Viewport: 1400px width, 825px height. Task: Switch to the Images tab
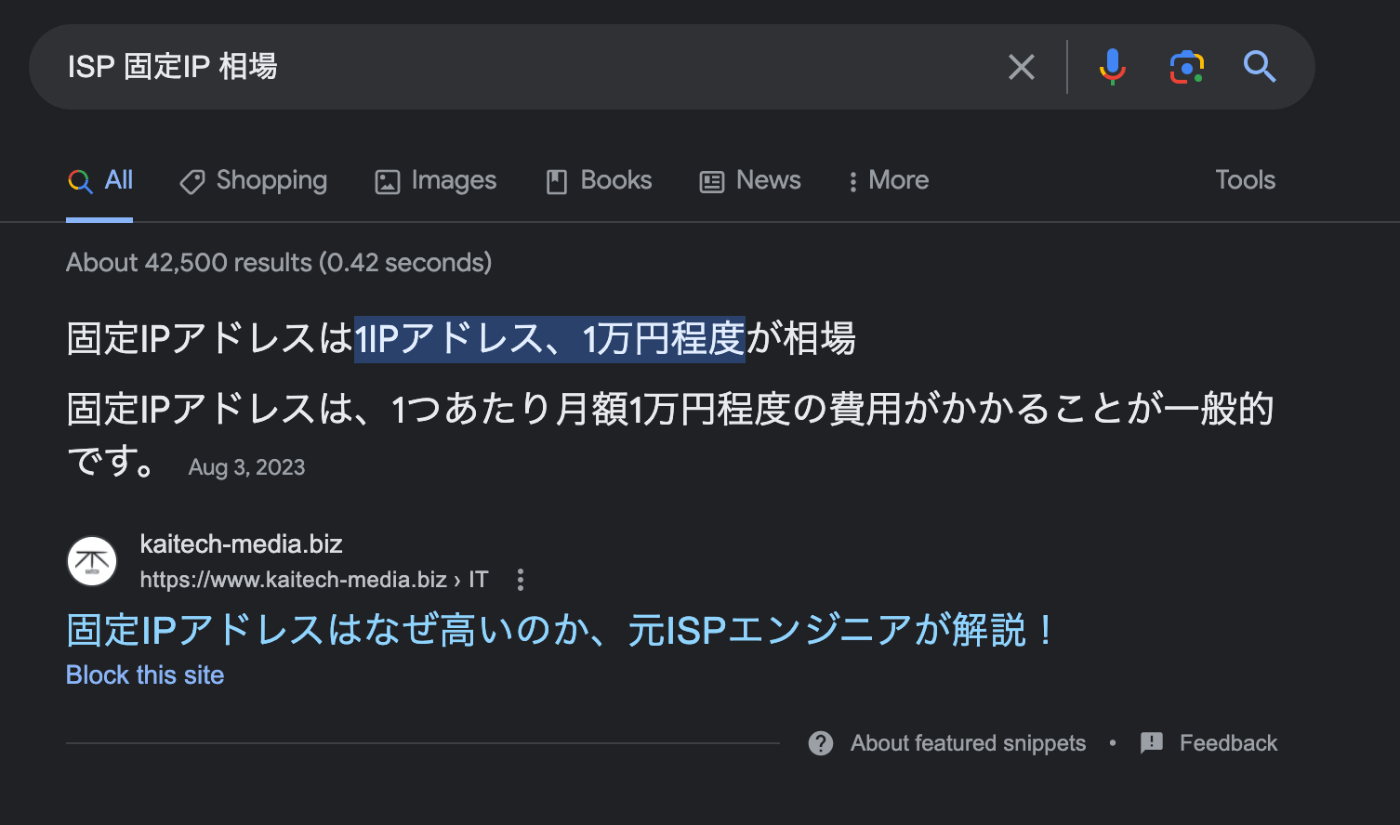pos(435,180)
